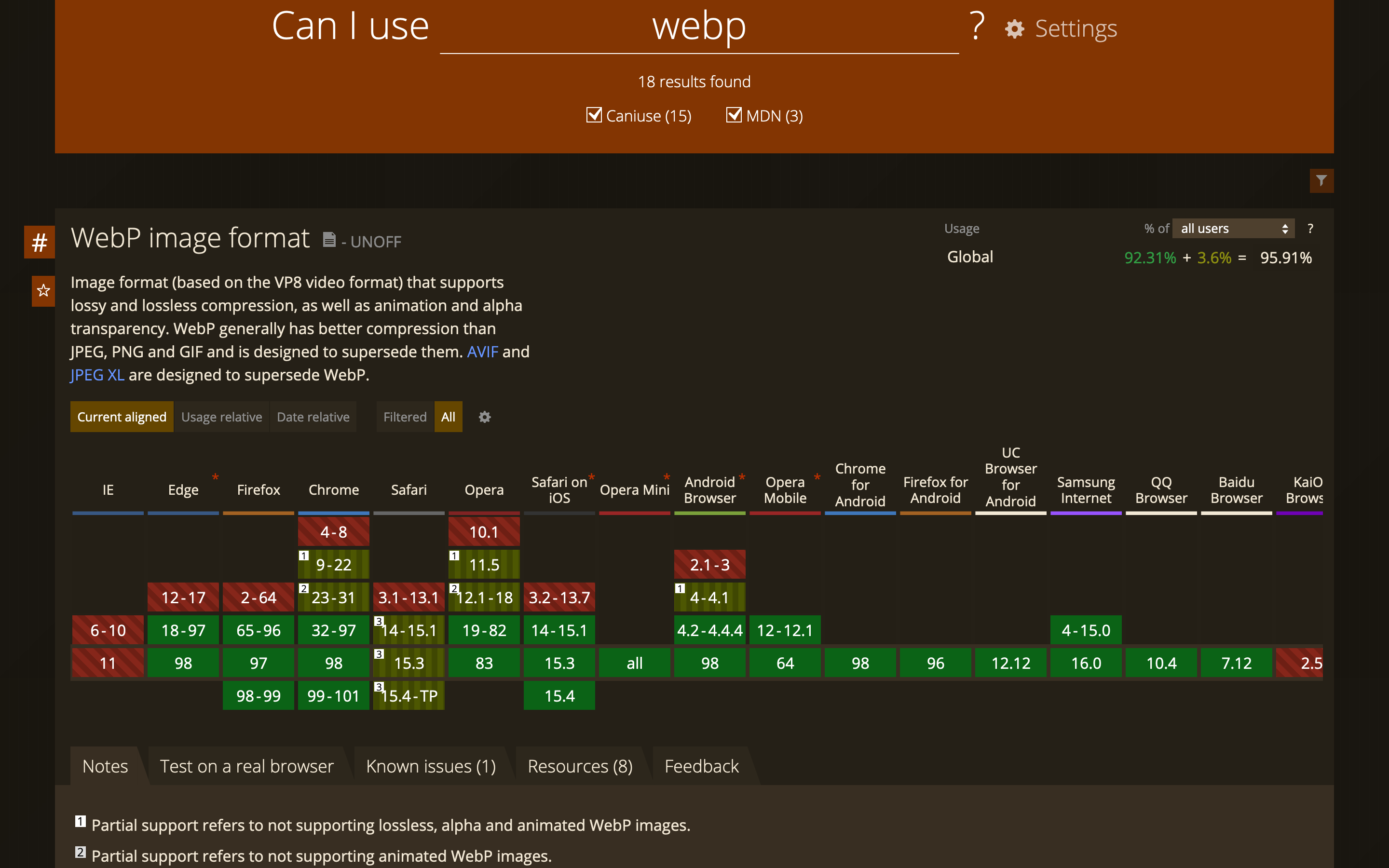
Task: Click Opera Mini all cell
Action: tap(634, 663)
